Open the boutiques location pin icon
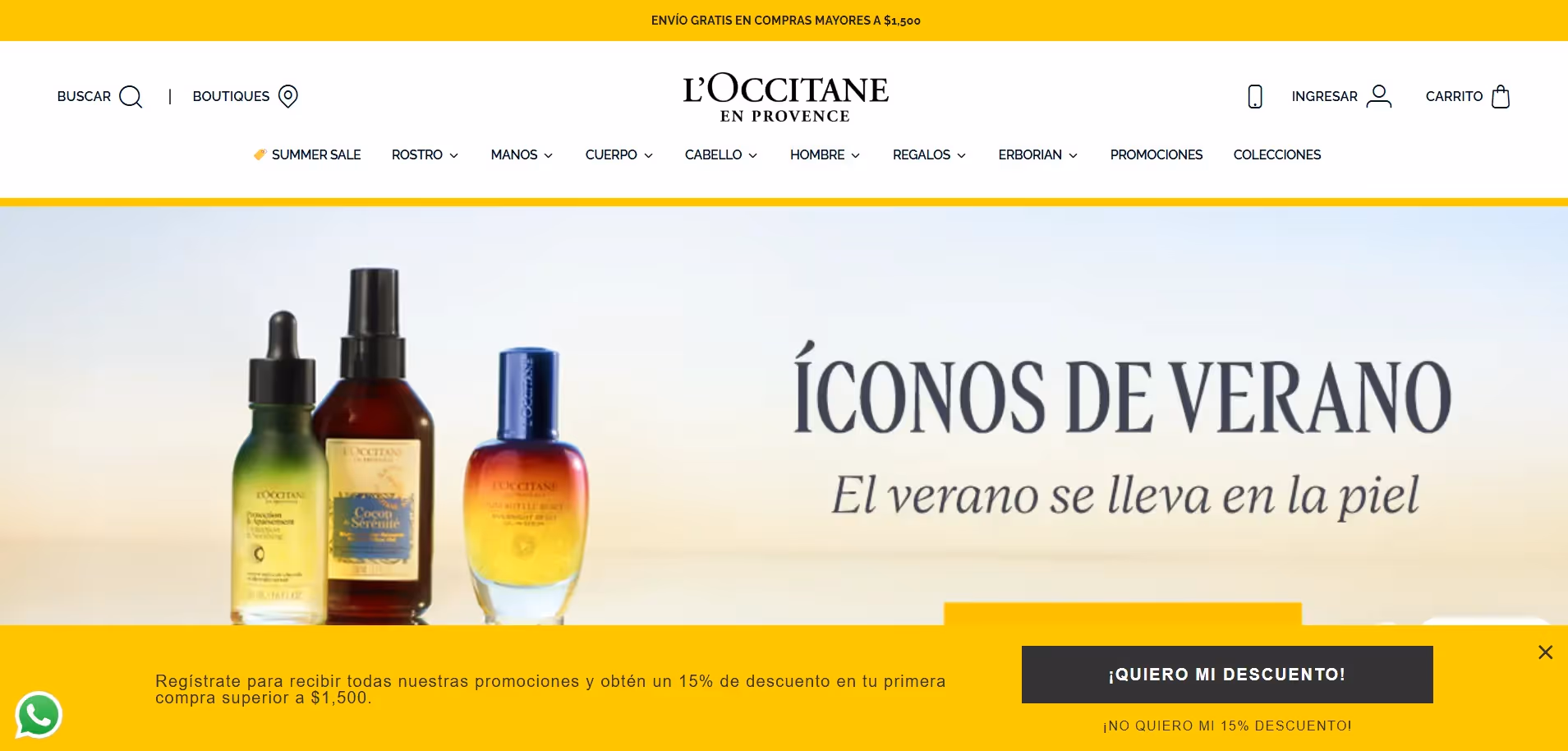 pos(288,96)
